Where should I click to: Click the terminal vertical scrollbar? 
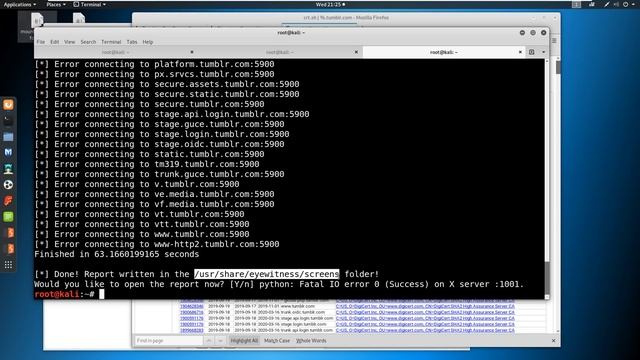coord(547,179)
